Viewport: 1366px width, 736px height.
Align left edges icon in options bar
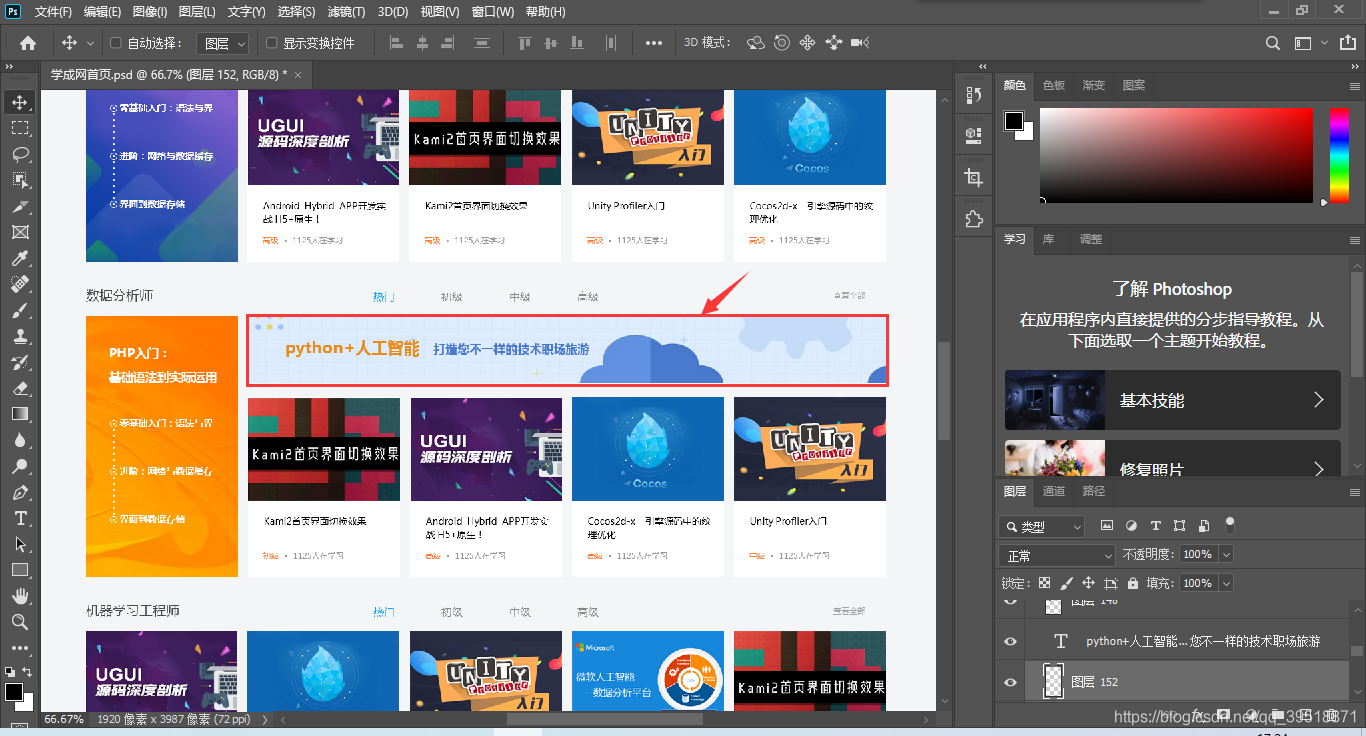point(395,43)
